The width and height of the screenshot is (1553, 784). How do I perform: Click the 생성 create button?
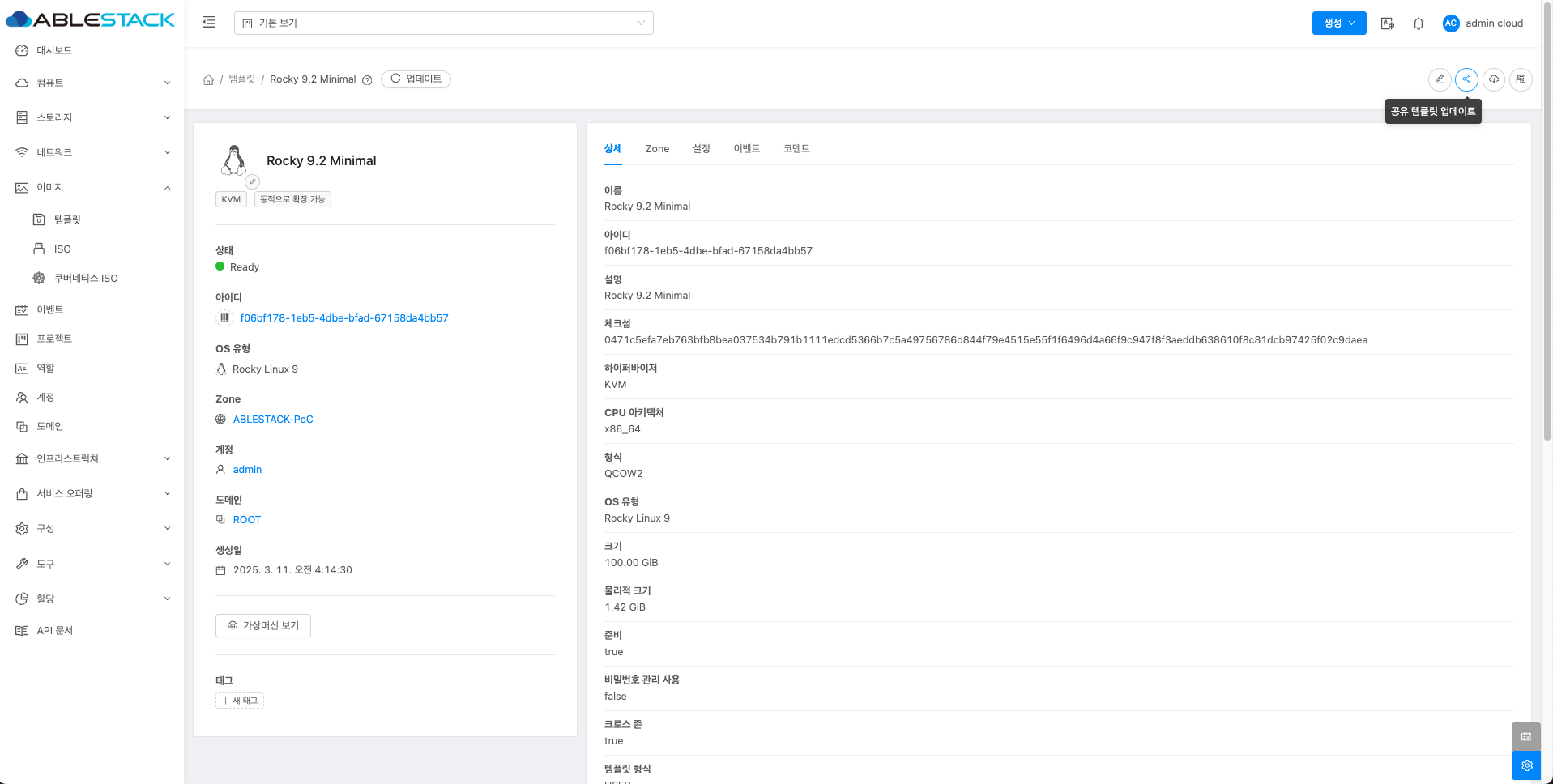[1339, 23]
